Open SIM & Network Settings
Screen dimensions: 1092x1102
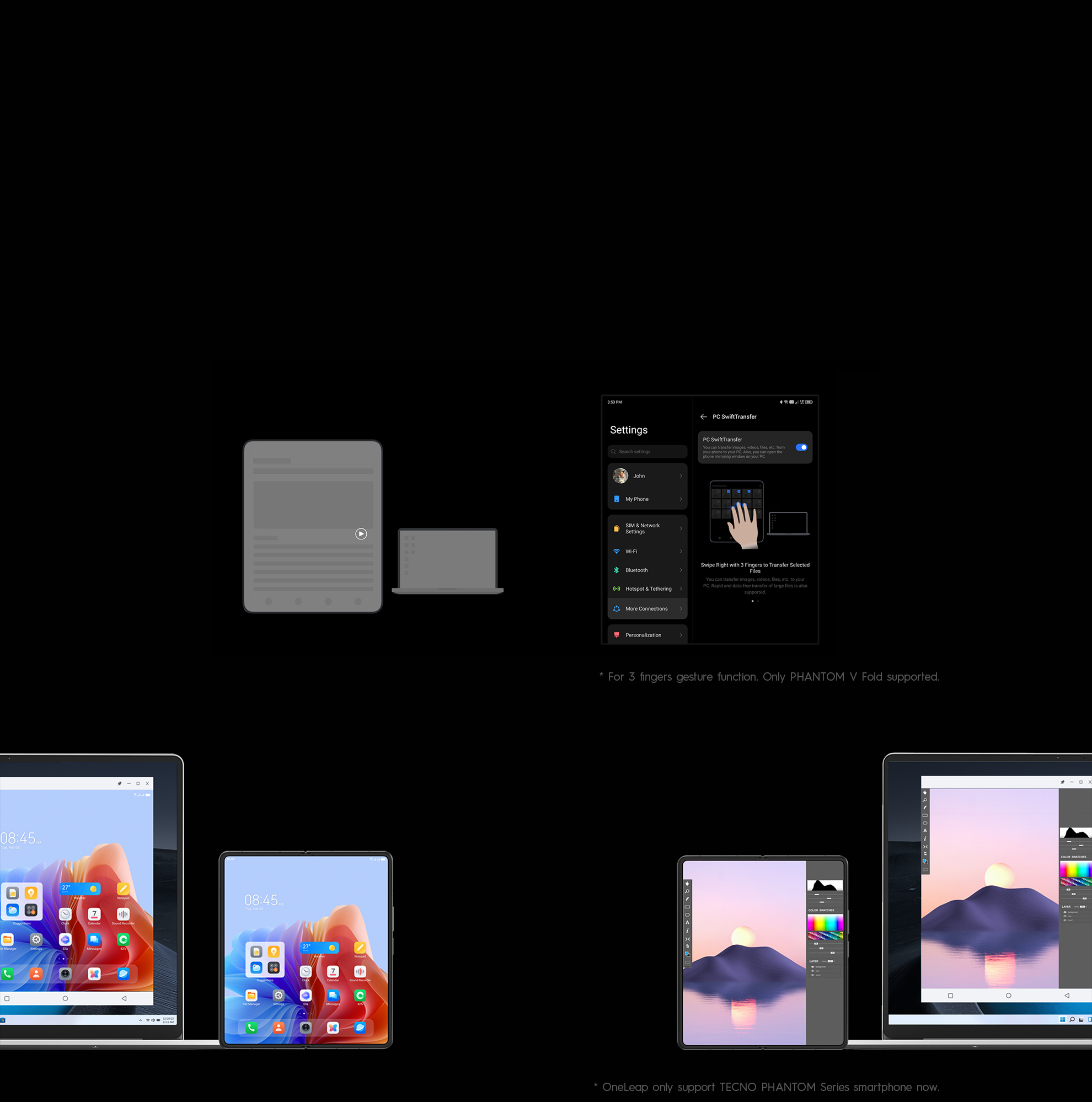pyautogui.click(x=647, y=529)
